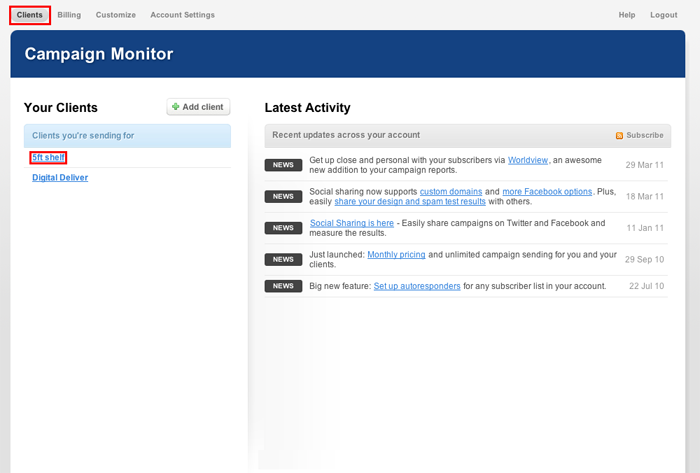This screenshot has height=473, width=700.
Task: Click the date 22 Jul 10
Action: (x=646, y=286)
